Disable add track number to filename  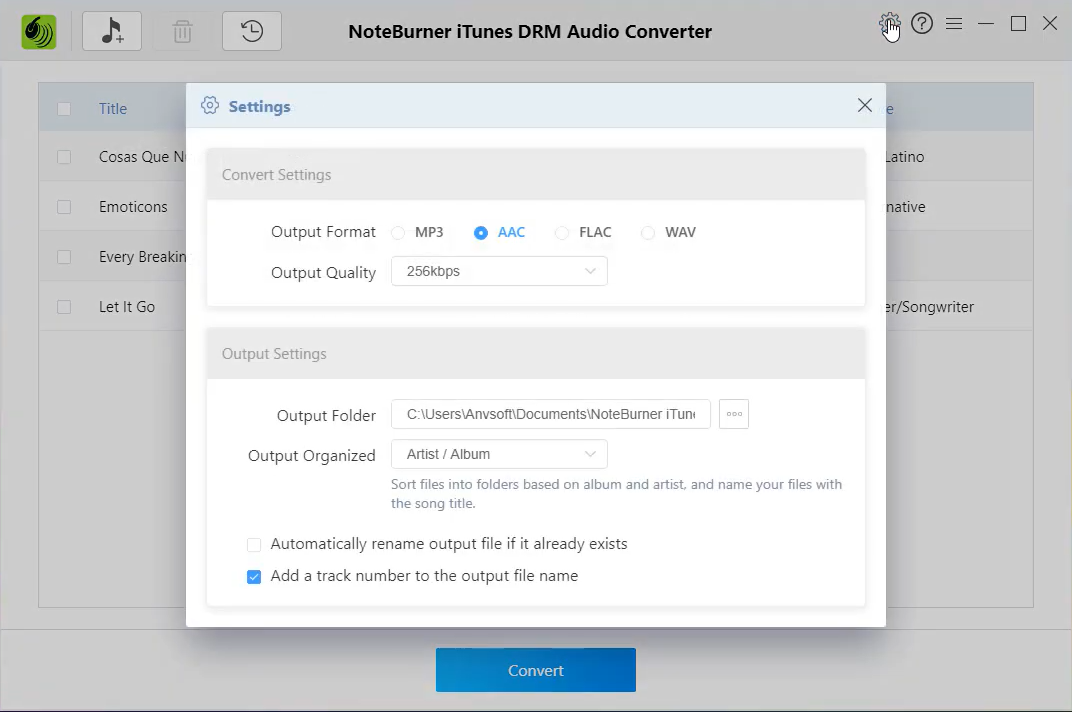pyautogui.click(x=254, y=576)
